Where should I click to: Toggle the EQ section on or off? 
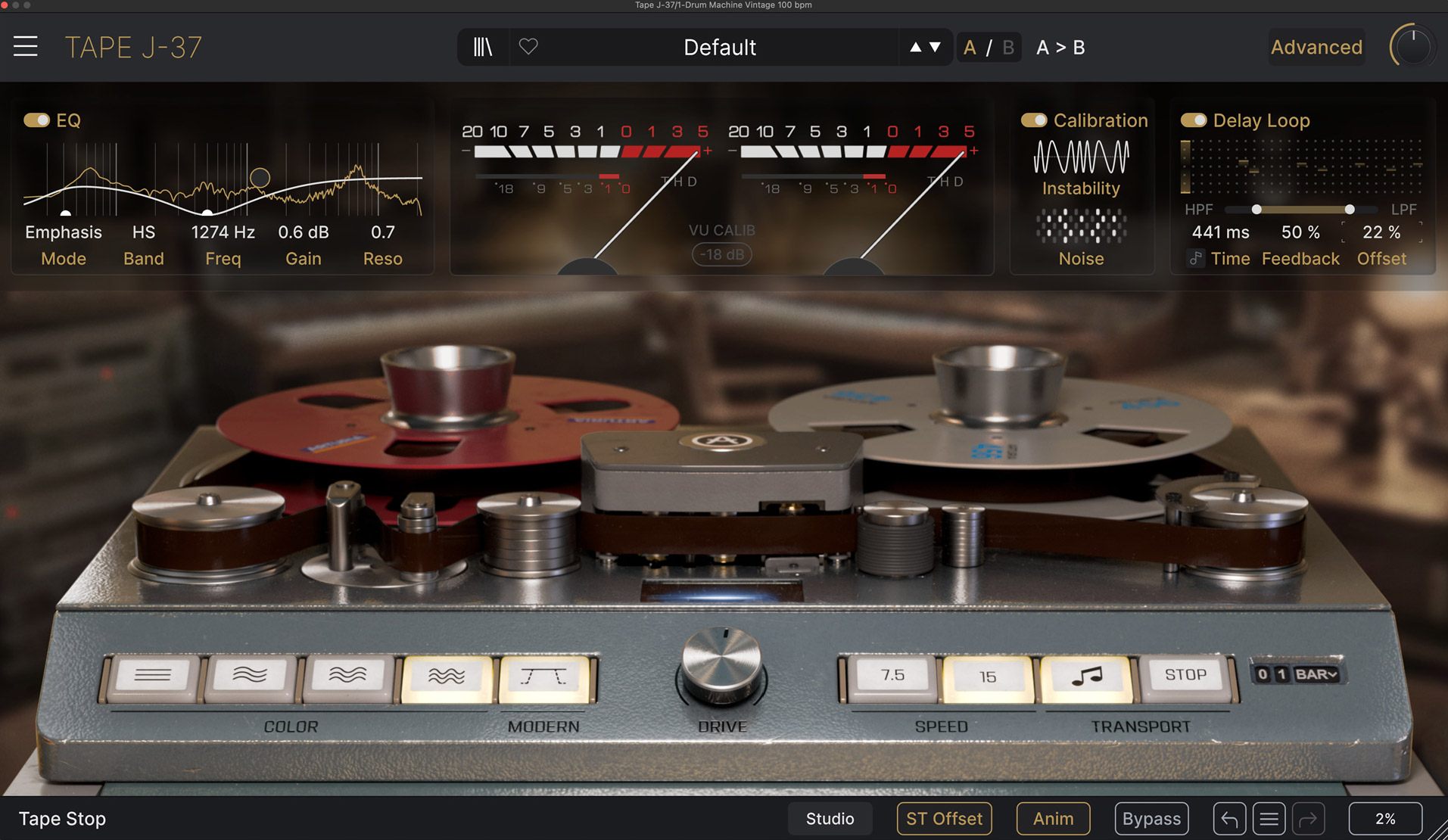[x=37, y=120]
